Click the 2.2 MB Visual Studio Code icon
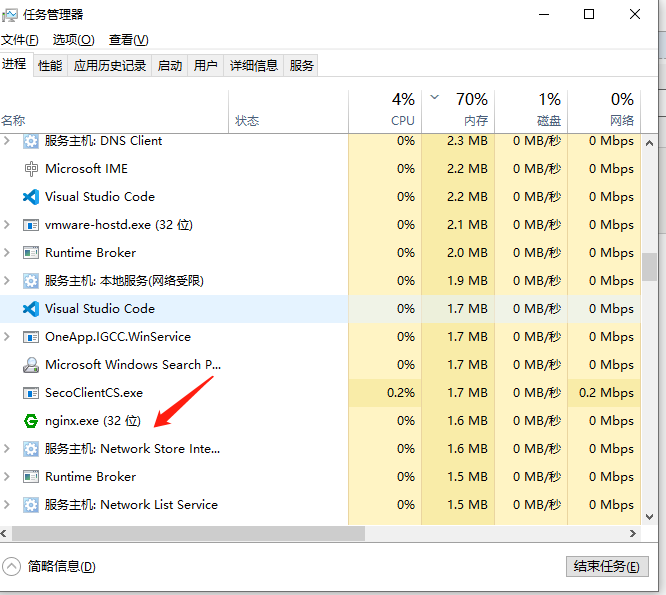This screenshot has height=595, width=666. click(31, 197)
